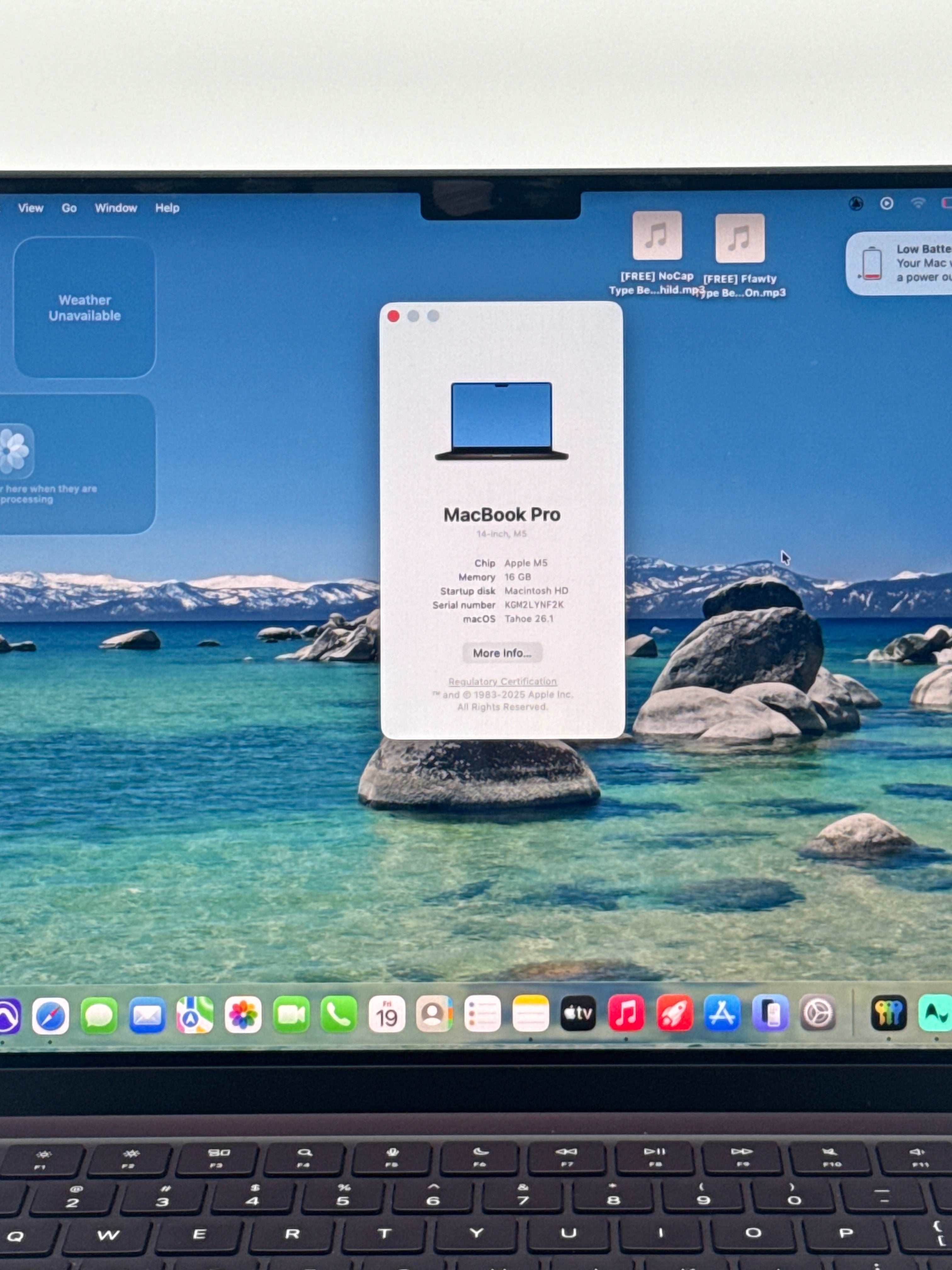Open the red rocket app in Dock

pyautogui.click(x=674, y=1013)
